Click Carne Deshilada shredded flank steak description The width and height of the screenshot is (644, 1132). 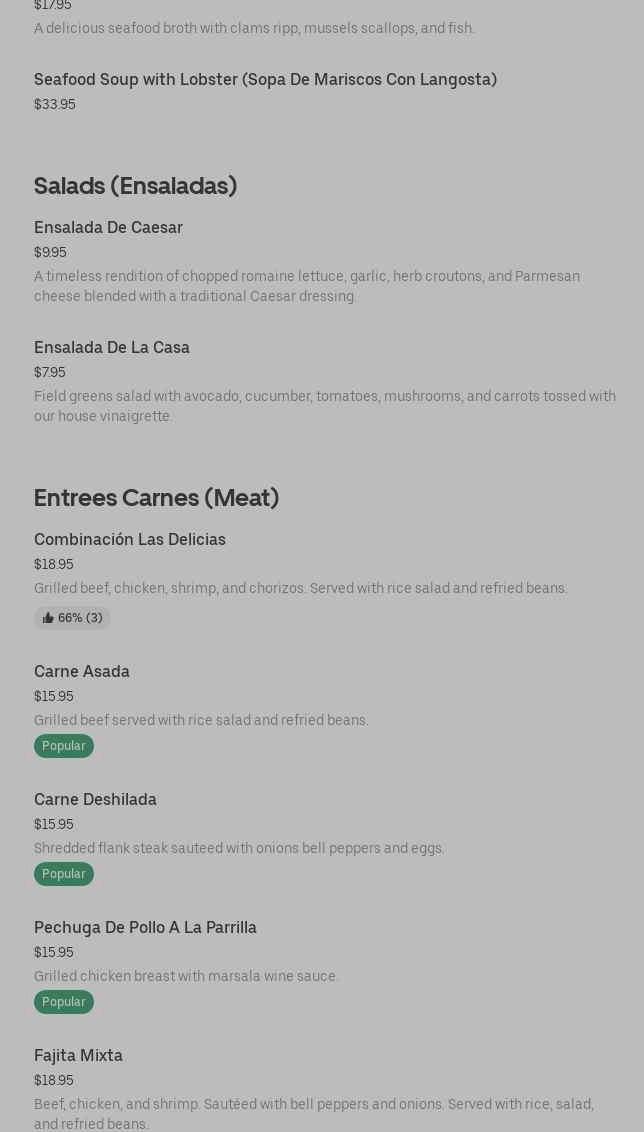[x=239, y=849]
